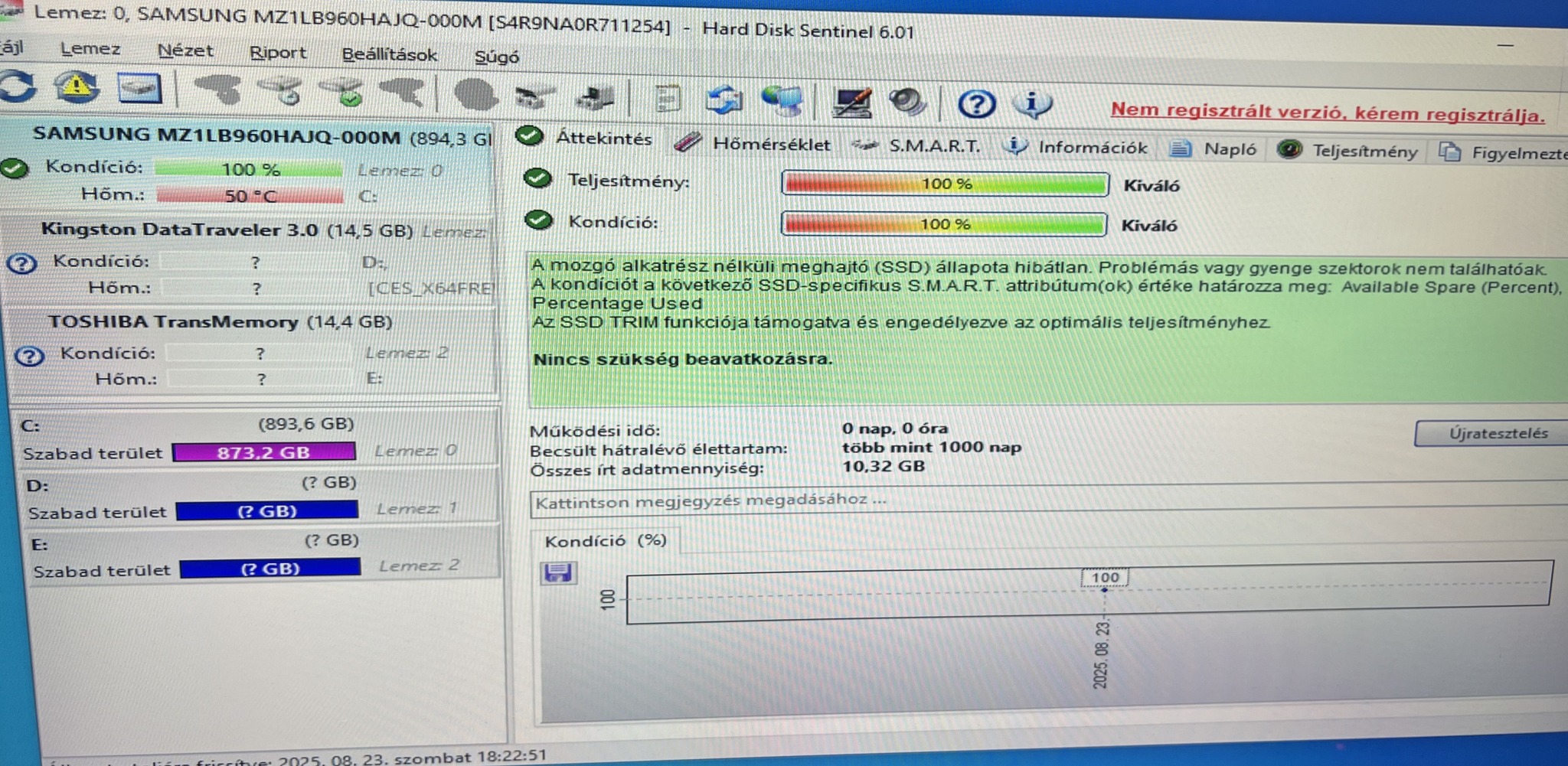Click the notepad icon on Napló tab

point(1179,148)
